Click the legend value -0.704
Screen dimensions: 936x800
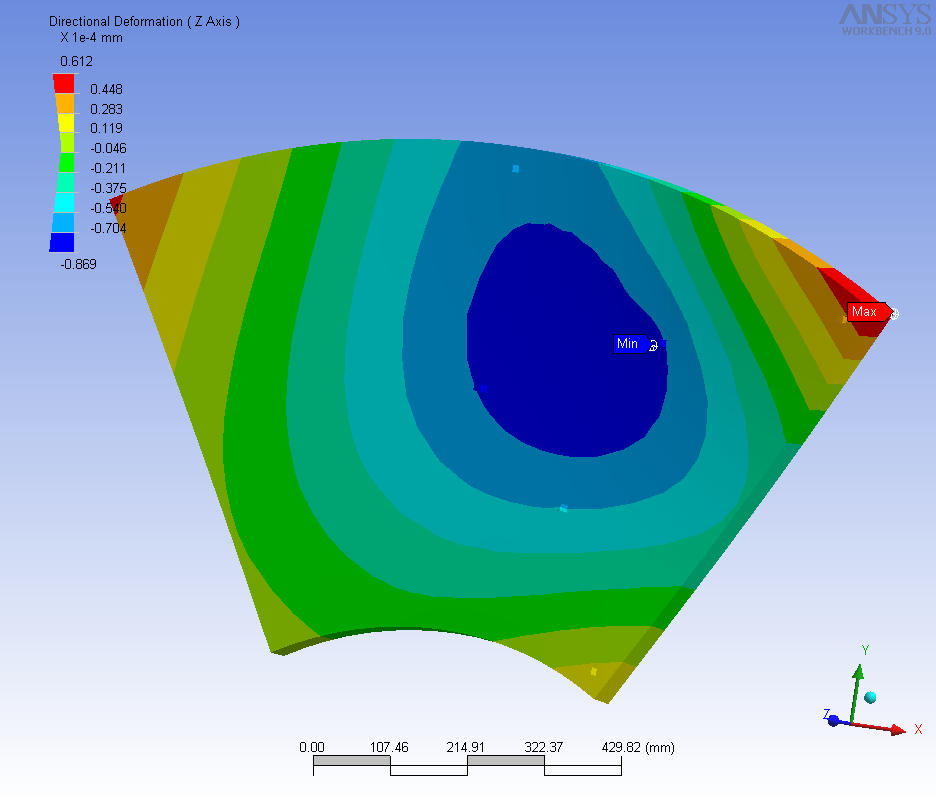pyautogui.click(x=108, y=229)
